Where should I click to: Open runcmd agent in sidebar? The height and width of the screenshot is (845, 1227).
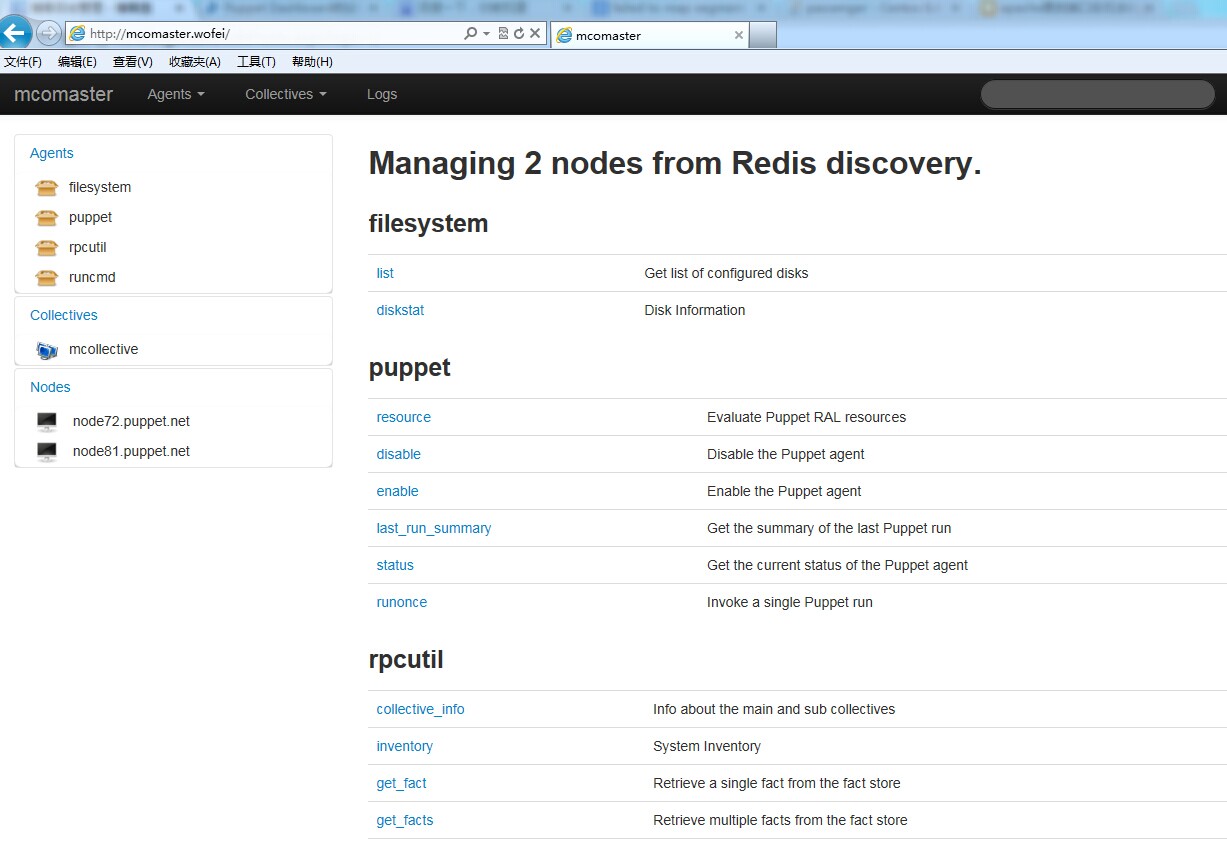pyautogui.click(x=93, y=277)
